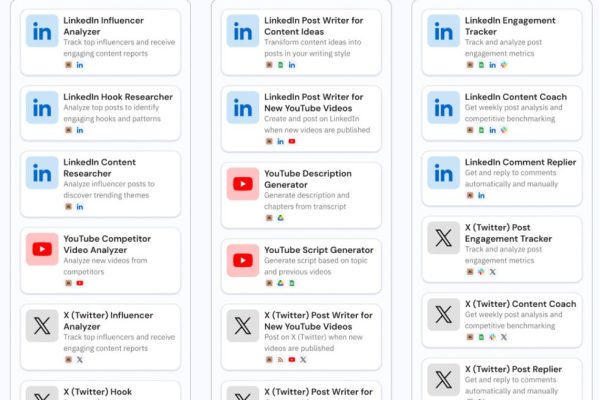
Task: Click the YouTube logo on YouTube Script Generator
Action: pyautogui.click(x=243, y=261)
